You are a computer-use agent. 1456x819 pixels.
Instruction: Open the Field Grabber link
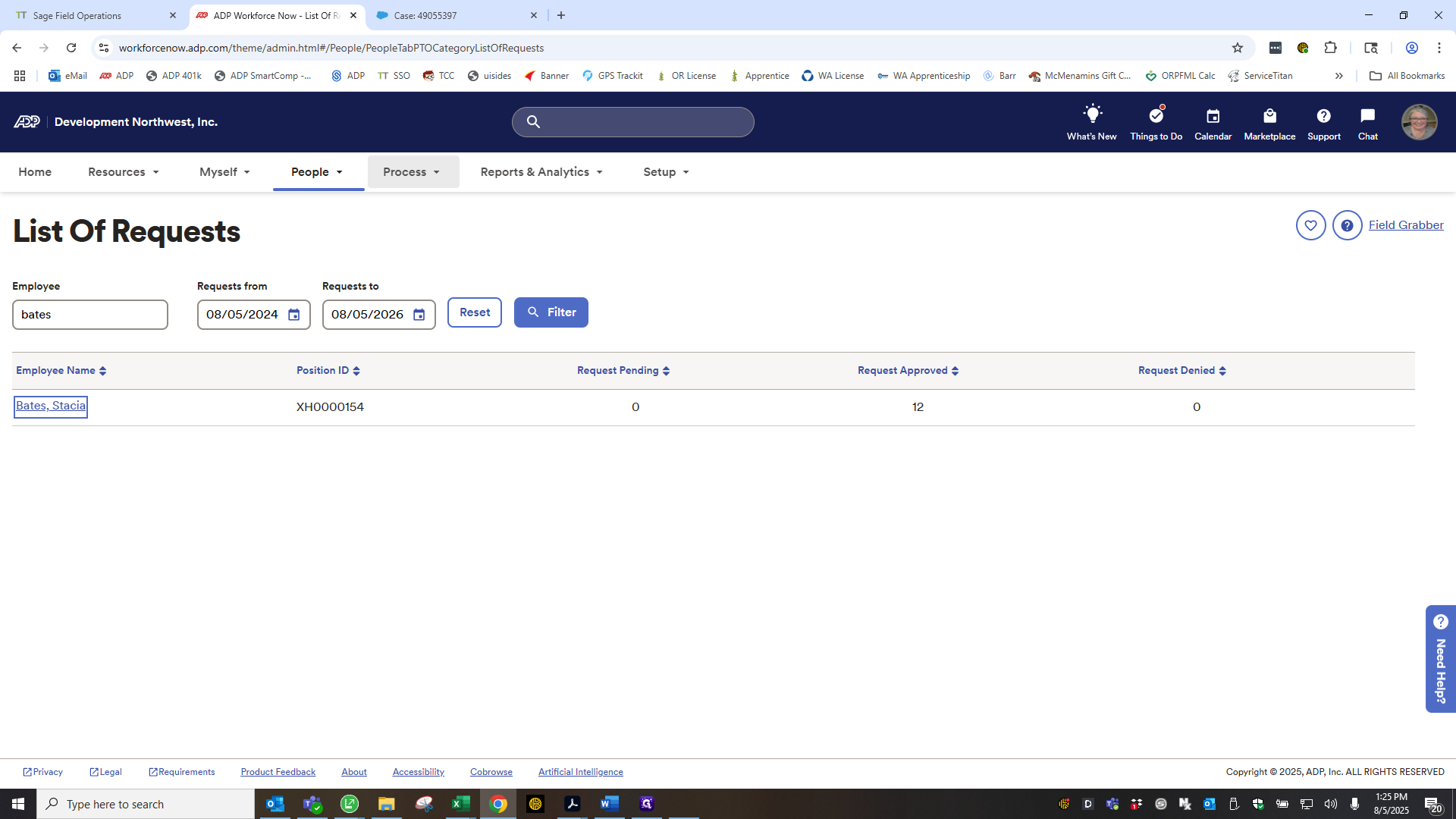tap(1406, 225)
